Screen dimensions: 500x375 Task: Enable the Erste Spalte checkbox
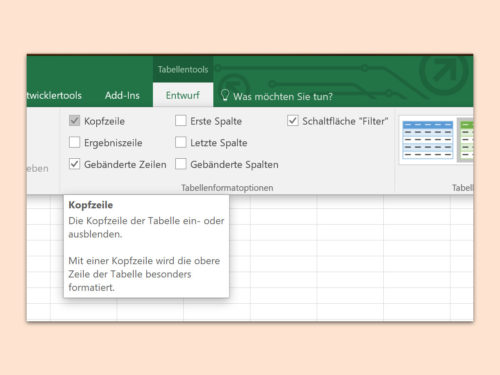181,121
